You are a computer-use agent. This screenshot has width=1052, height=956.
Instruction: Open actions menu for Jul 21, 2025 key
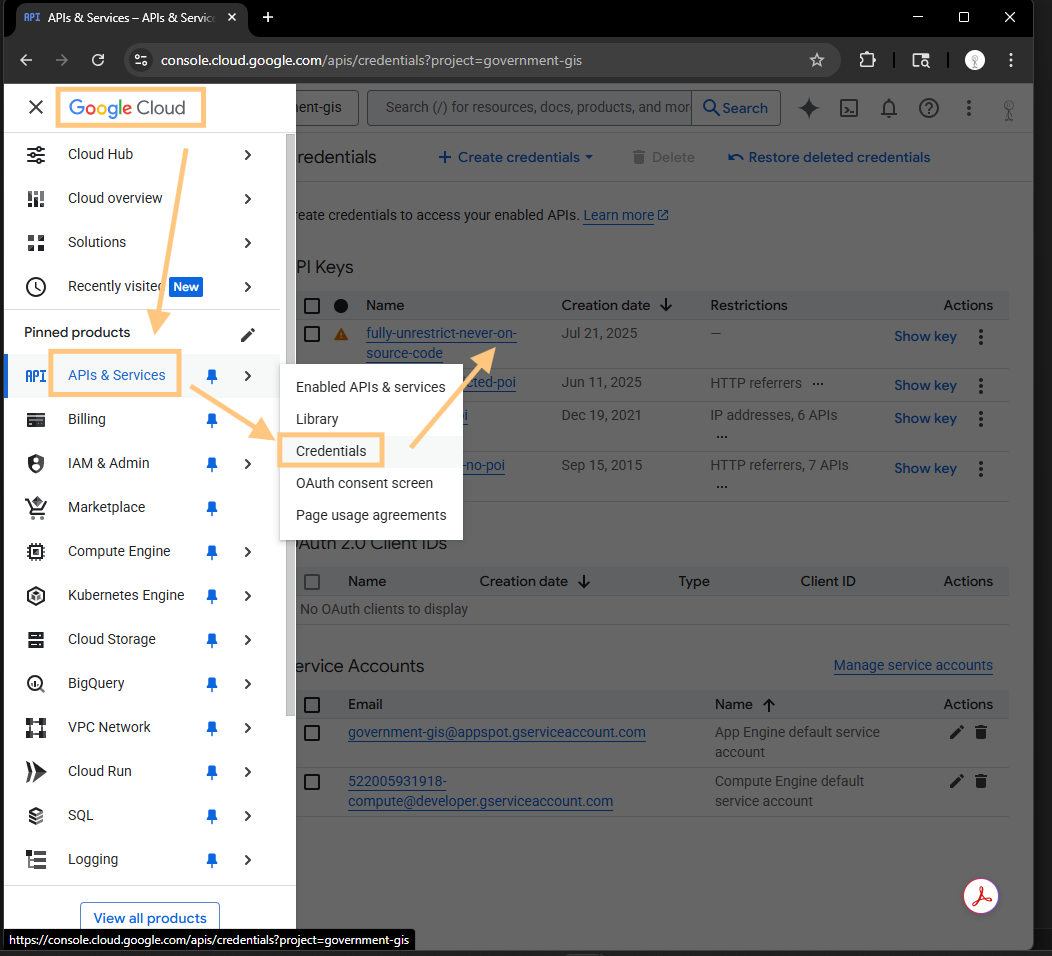tap(981, 337)
